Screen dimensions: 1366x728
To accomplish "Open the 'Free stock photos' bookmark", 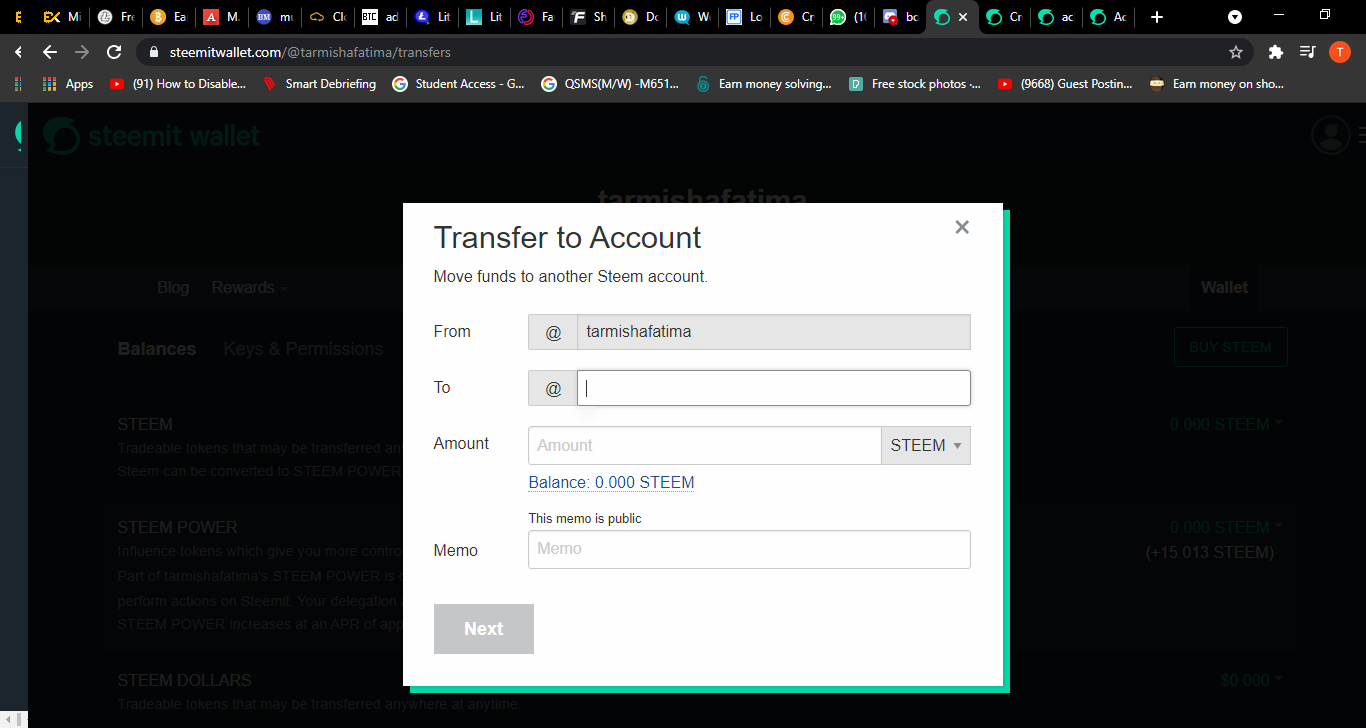I will tap(914, 84).
